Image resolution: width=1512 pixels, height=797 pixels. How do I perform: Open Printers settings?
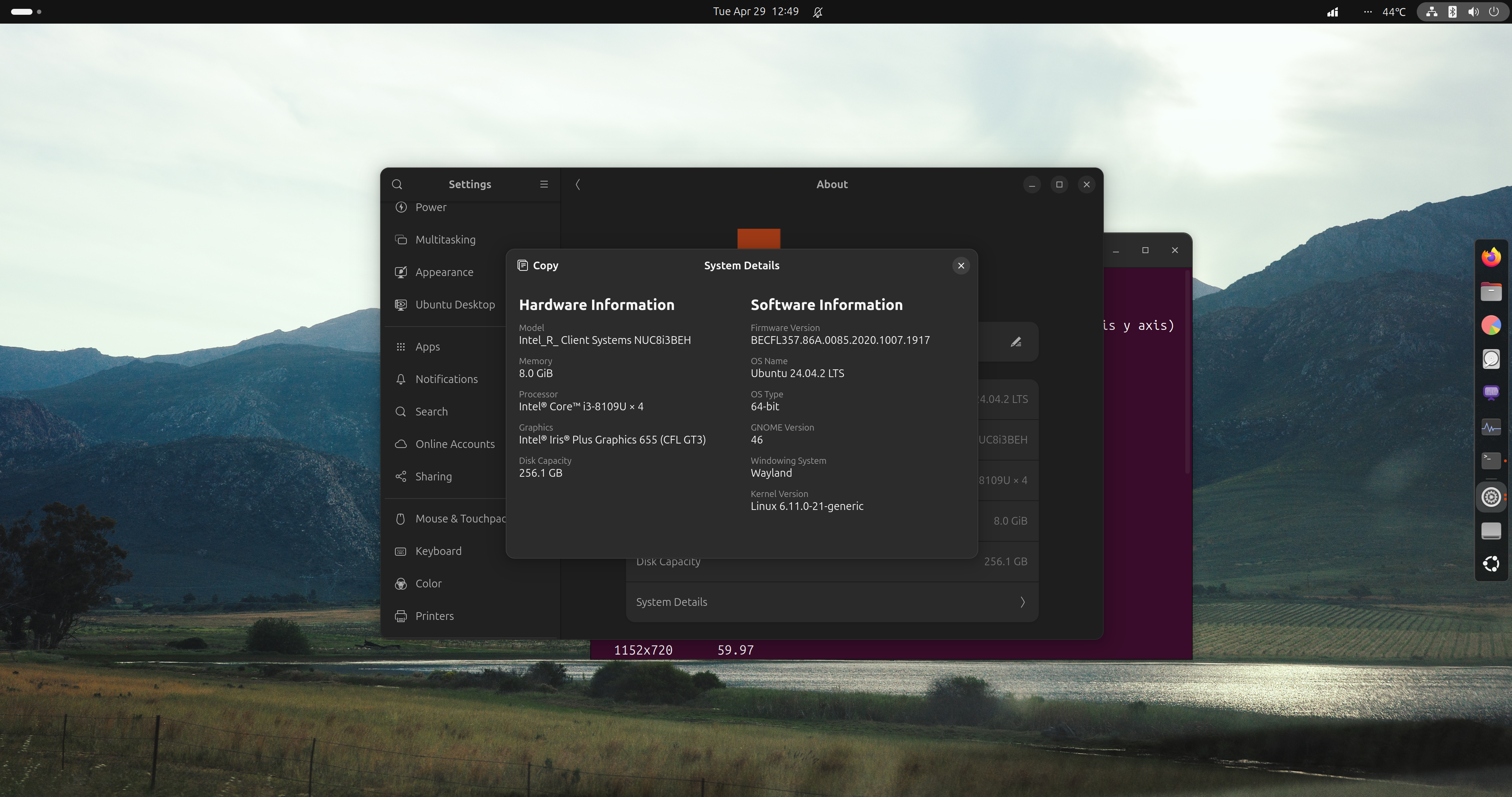434,616
